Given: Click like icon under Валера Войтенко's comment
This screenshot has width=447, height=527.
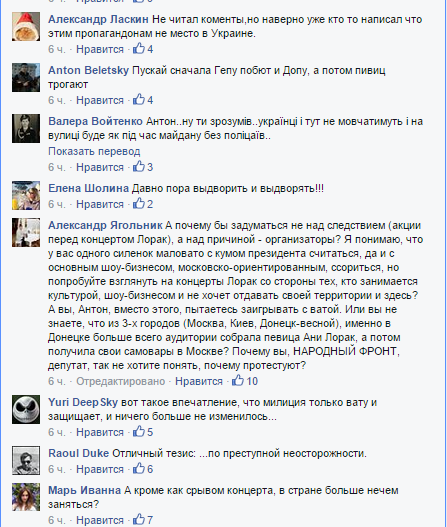Looking at the screenshot, I should 138,166.
